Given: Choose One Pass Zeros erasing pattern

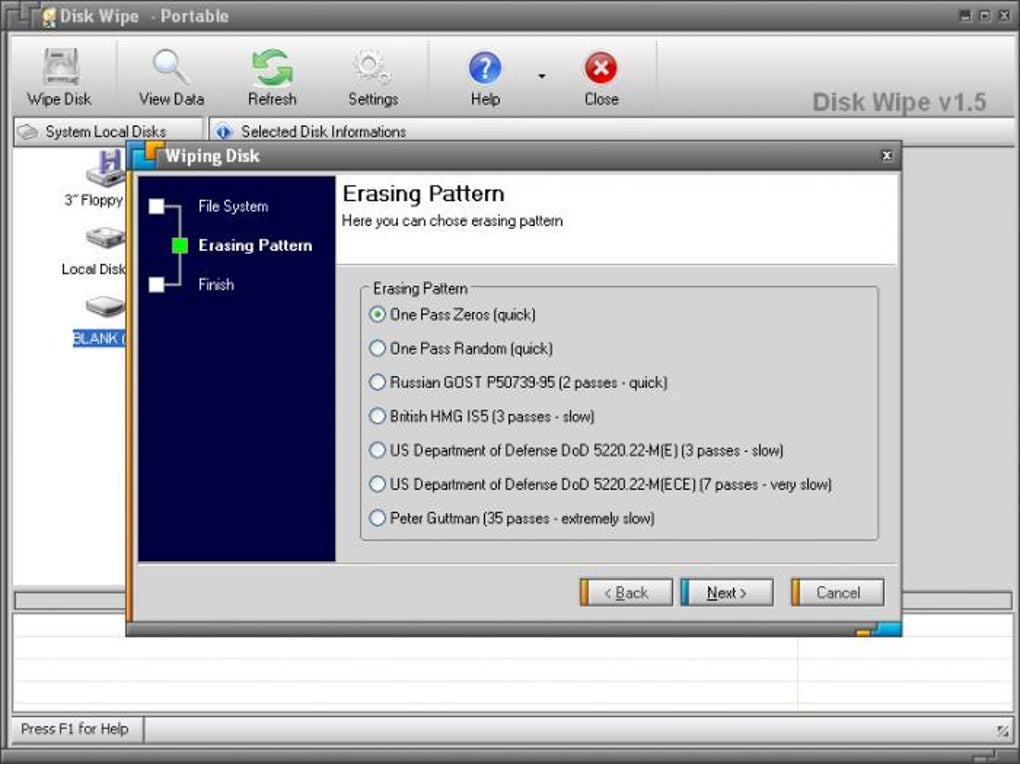Looking at the screenshot, I should pyautogui.click(x=377, y=314).
